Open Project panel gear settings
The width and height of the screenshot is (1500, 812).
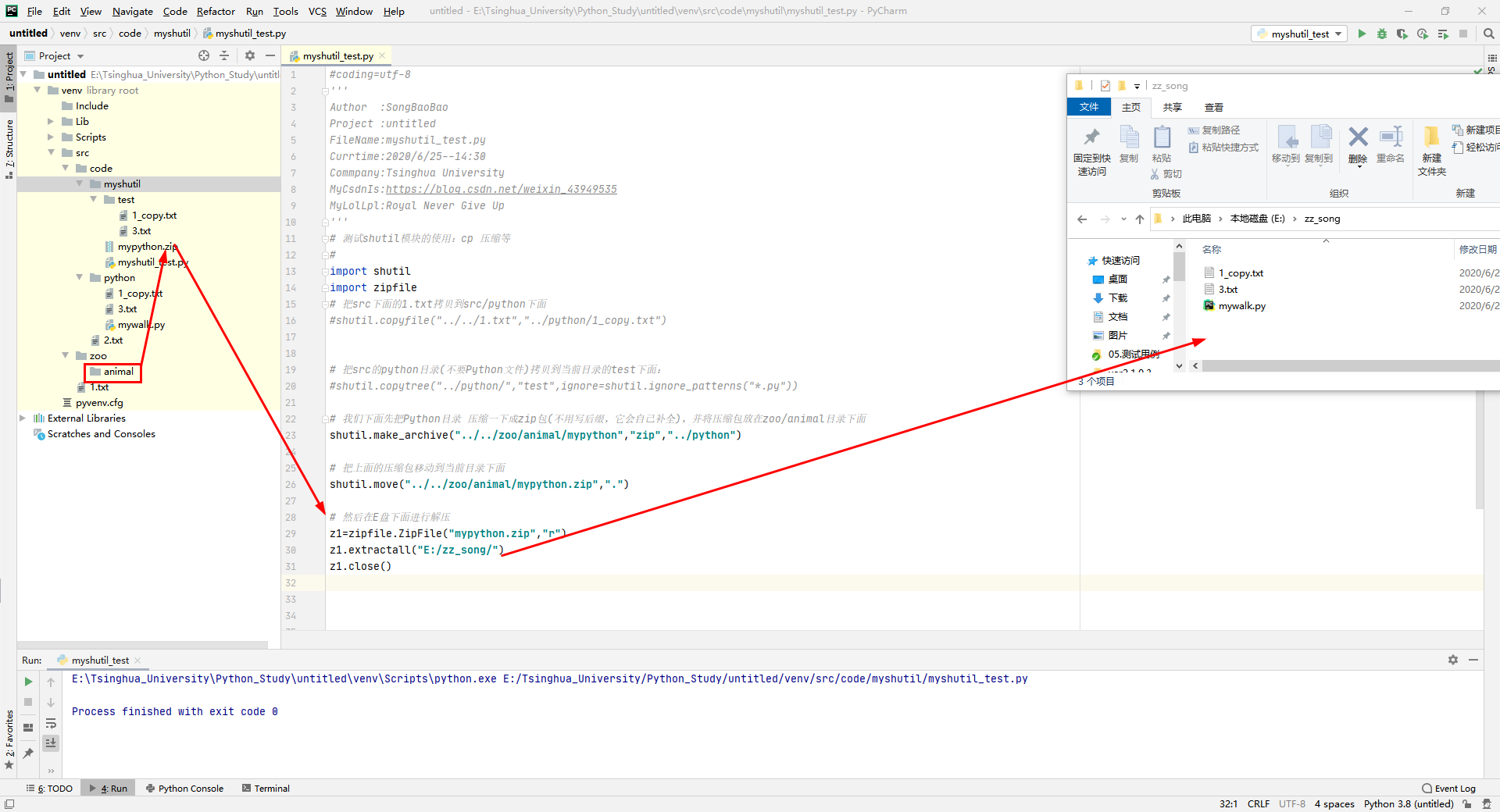(x=250, y=55)
